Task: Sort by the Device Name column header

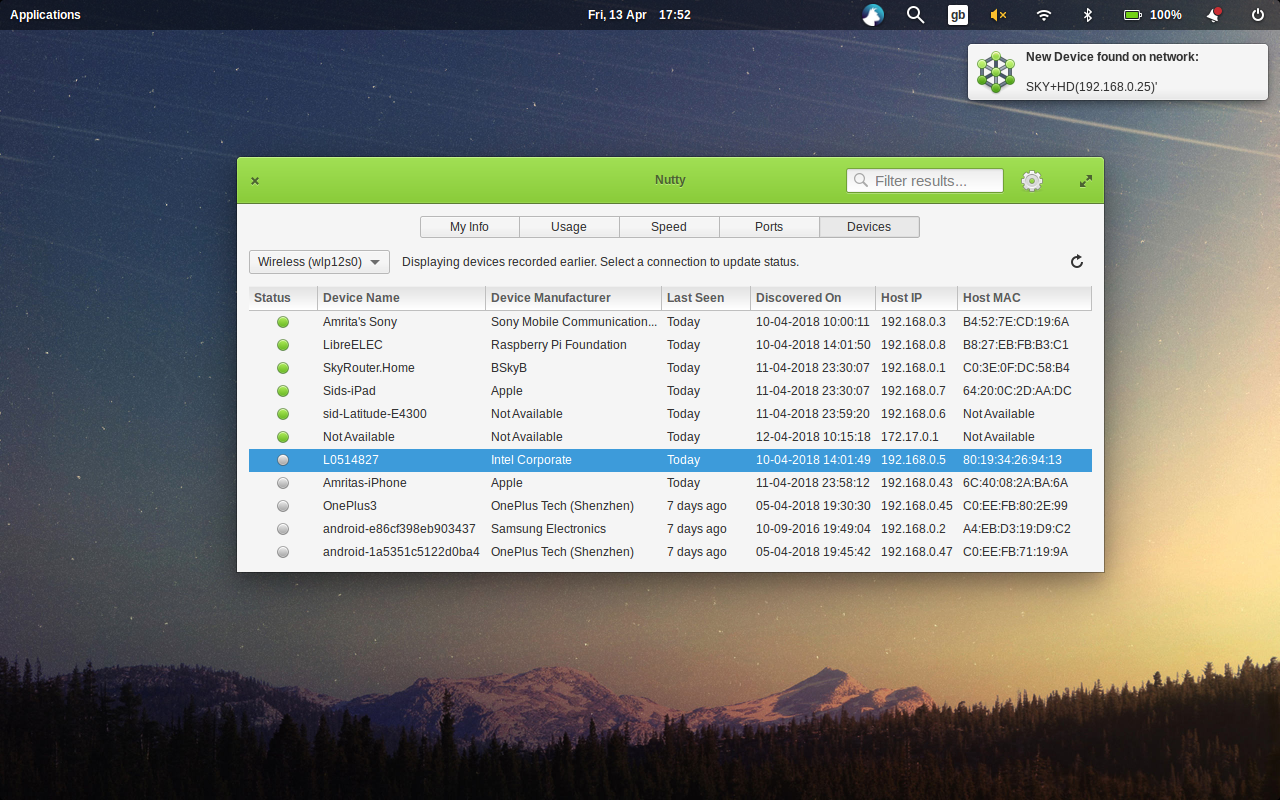Action: pos(402,298)
